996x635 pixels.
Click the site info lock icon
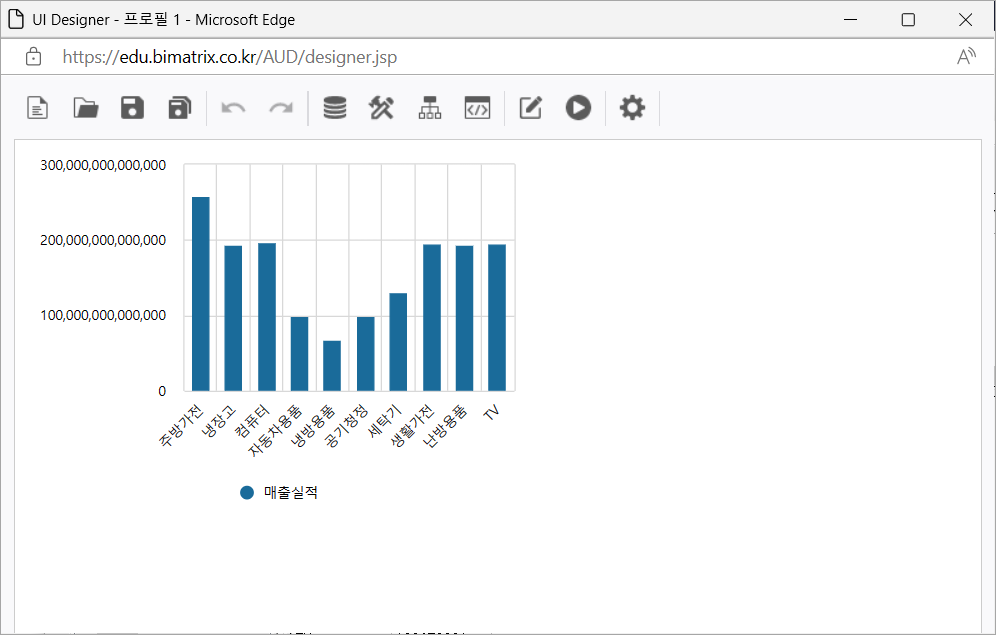coord(33,57)
